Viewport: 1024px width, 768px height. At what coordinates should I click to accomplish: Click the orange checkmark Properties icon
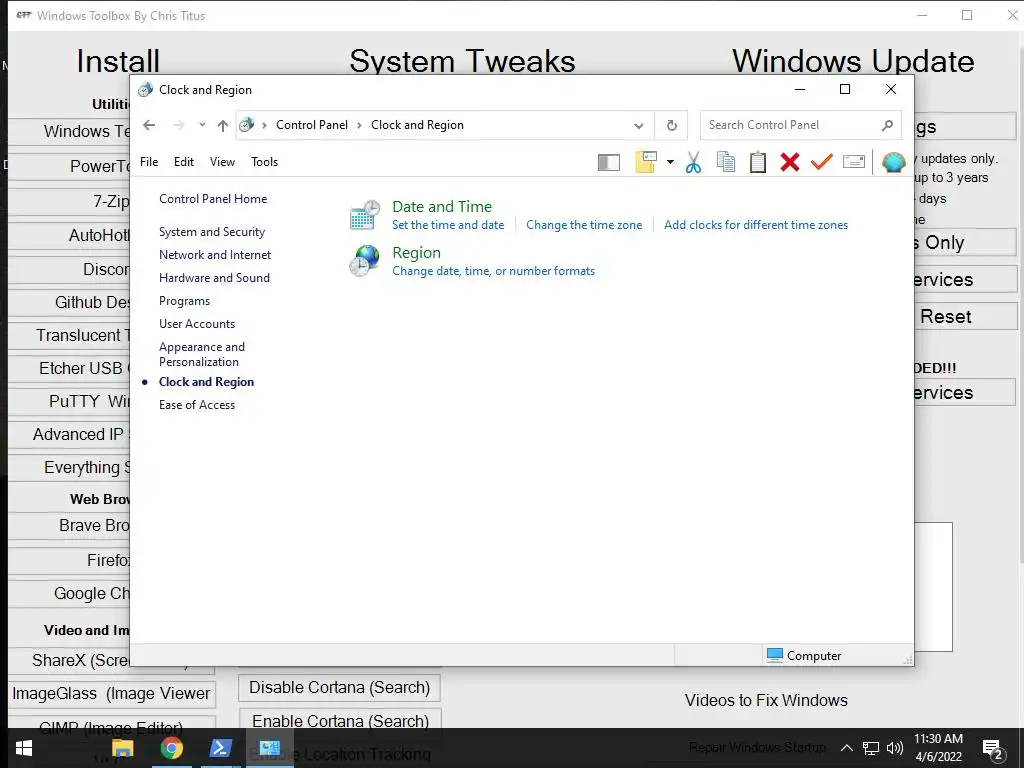pyautogui.click(x=822, y=162)
